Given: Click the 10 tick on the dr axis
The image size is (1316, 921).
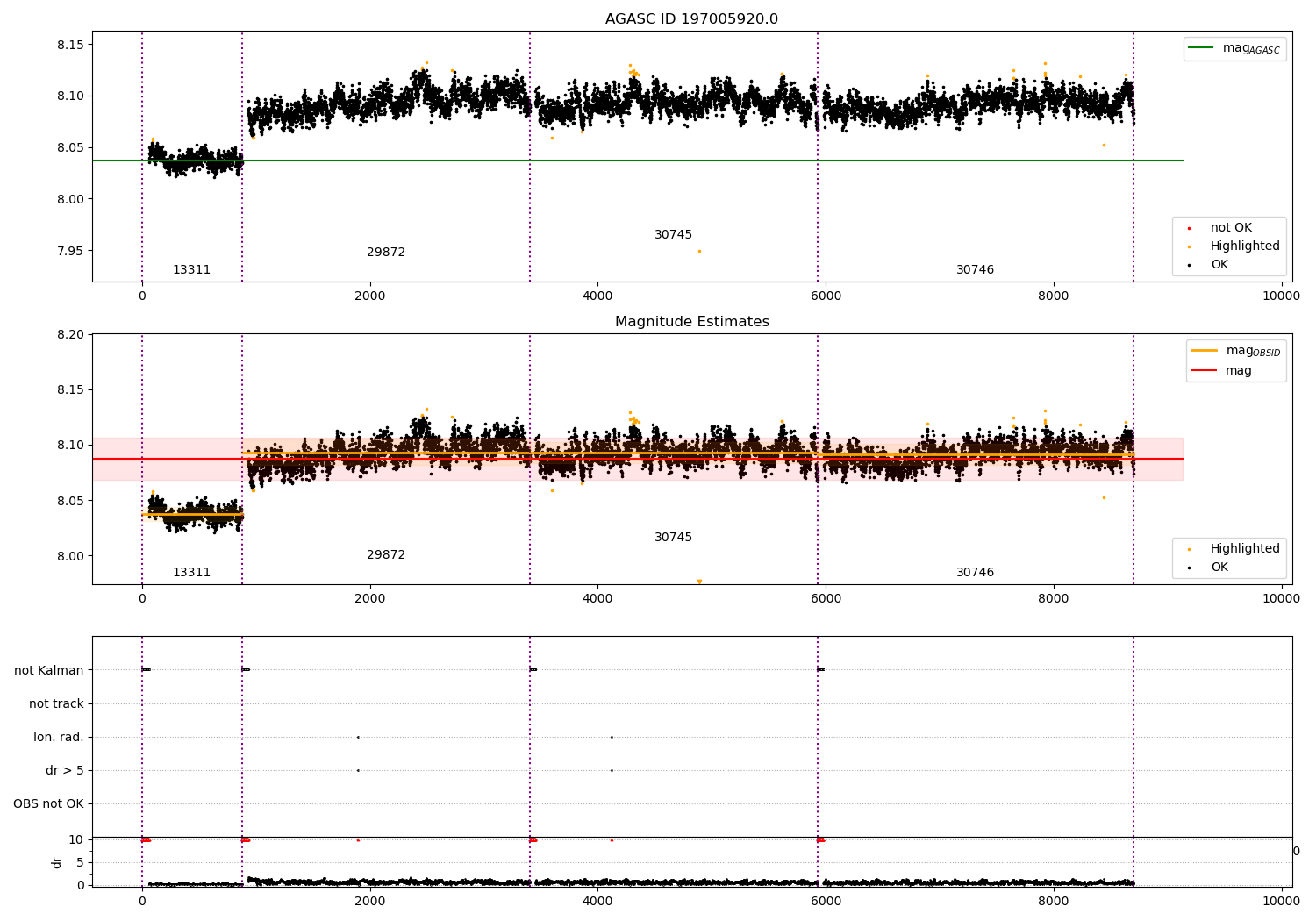Looking at the screenshot, I should click(x=75, y=839).
